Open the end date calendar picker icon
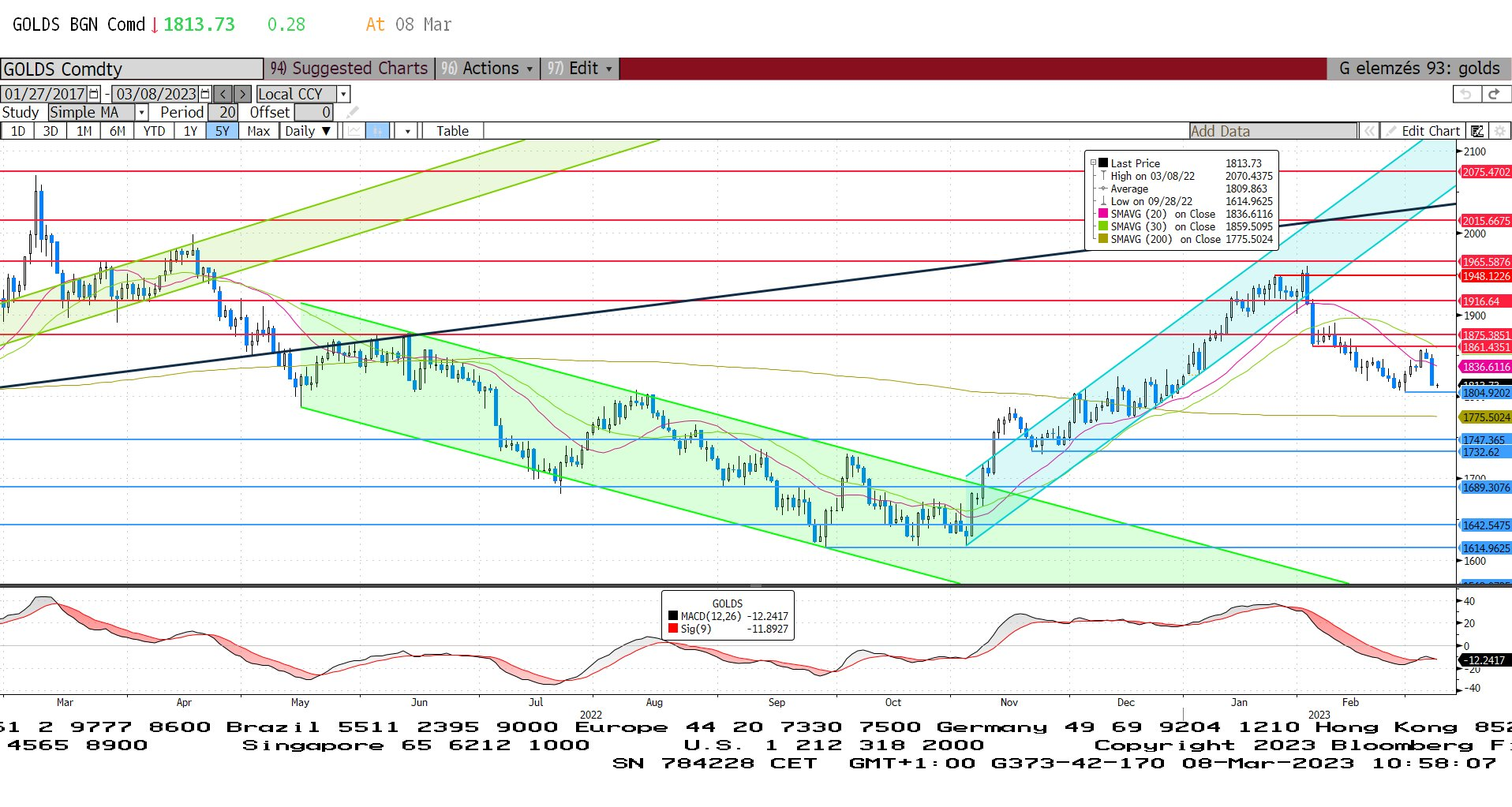Screen dimensions: 1512x807 click(x=205, y=94)
